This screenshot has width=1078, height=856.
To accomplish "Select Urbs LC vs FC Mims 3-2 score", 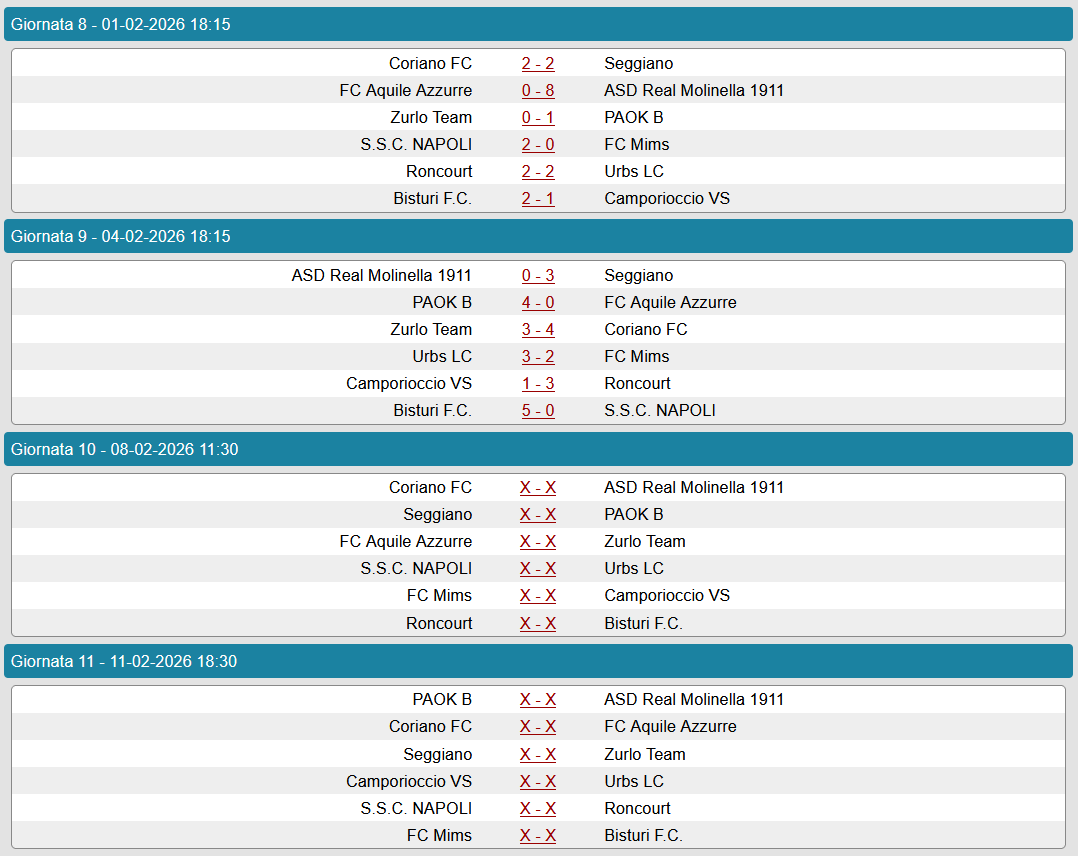I will [x=538, y=357].
